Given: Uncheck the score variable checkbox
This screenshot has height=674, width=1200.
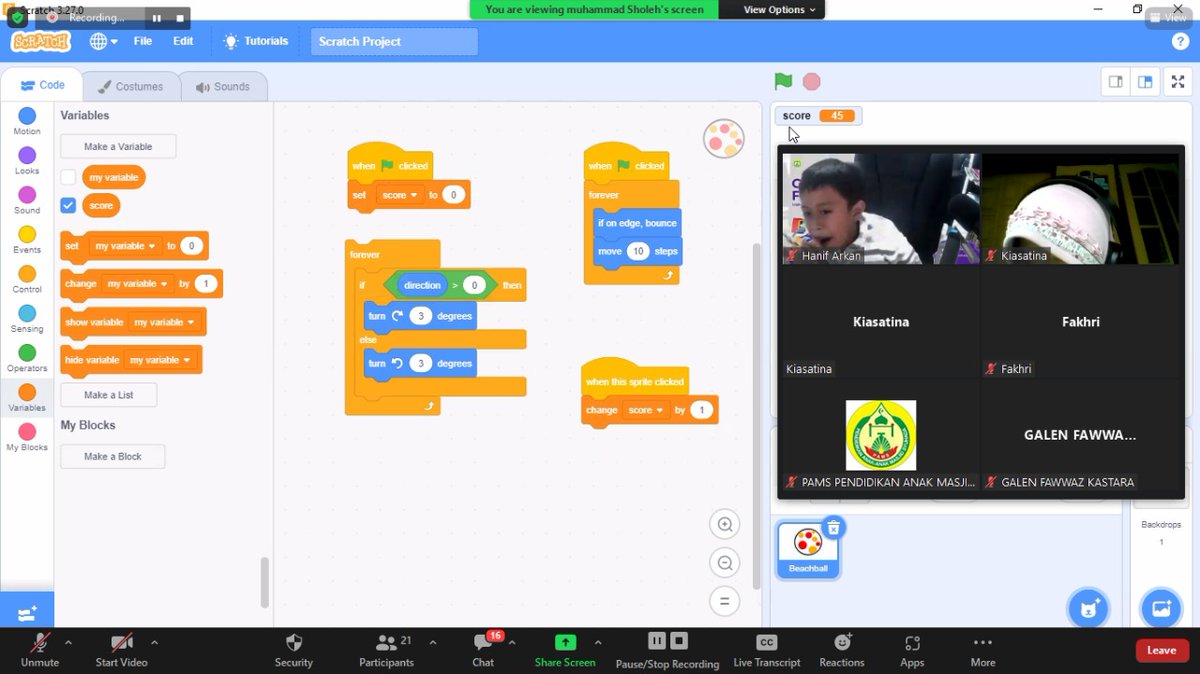Looking at the screenshot, I should (68, 205).
